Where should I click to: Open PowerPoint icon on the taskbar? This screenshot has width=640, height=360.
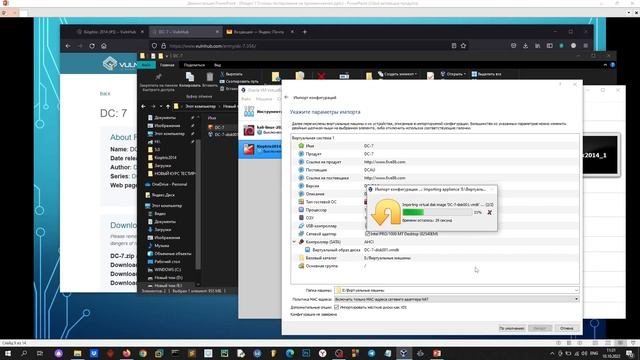(437, 353)
